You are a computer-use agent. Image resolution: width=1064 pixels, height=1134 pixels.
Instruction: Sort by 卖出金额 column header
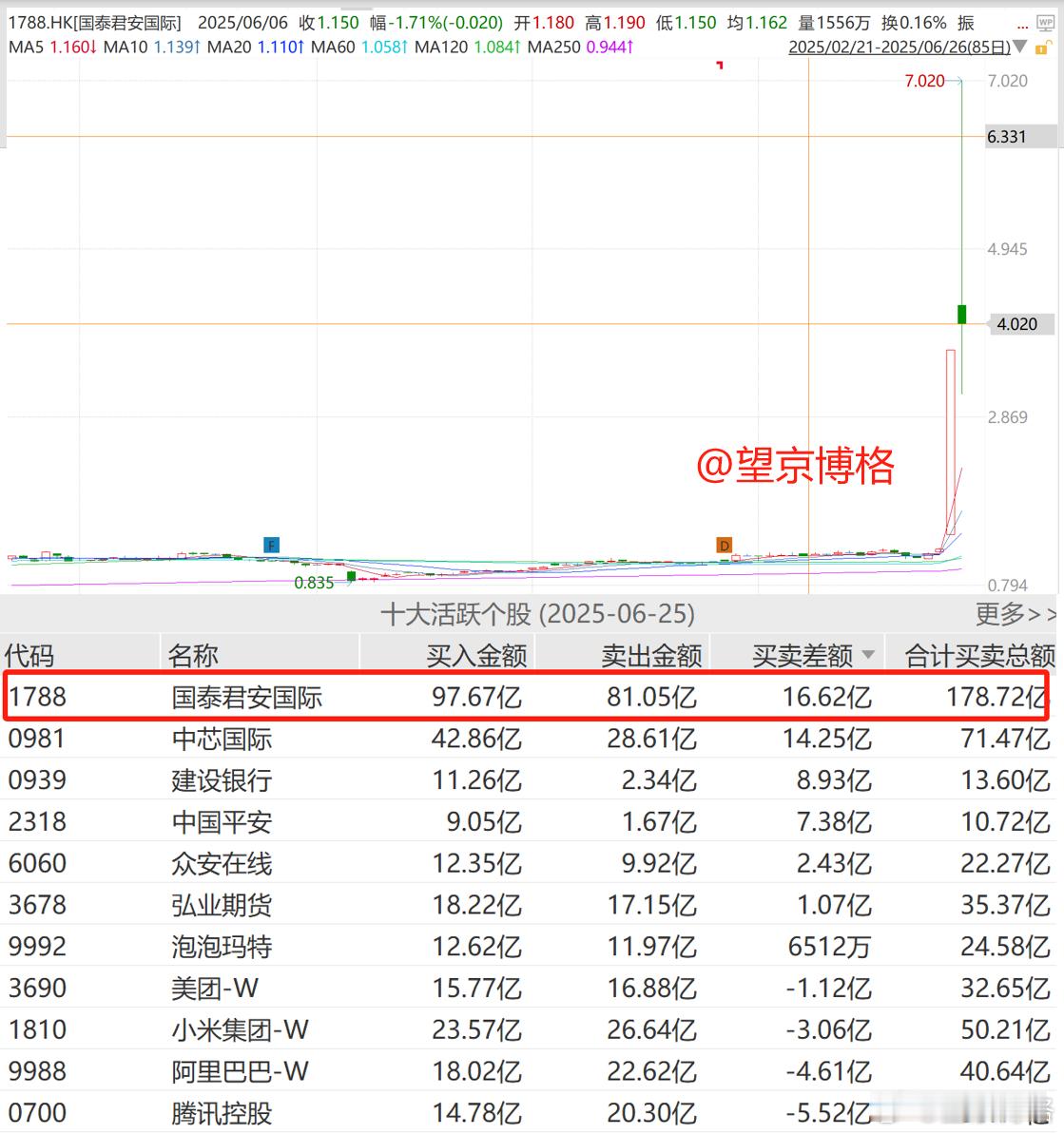pos(651,655)
